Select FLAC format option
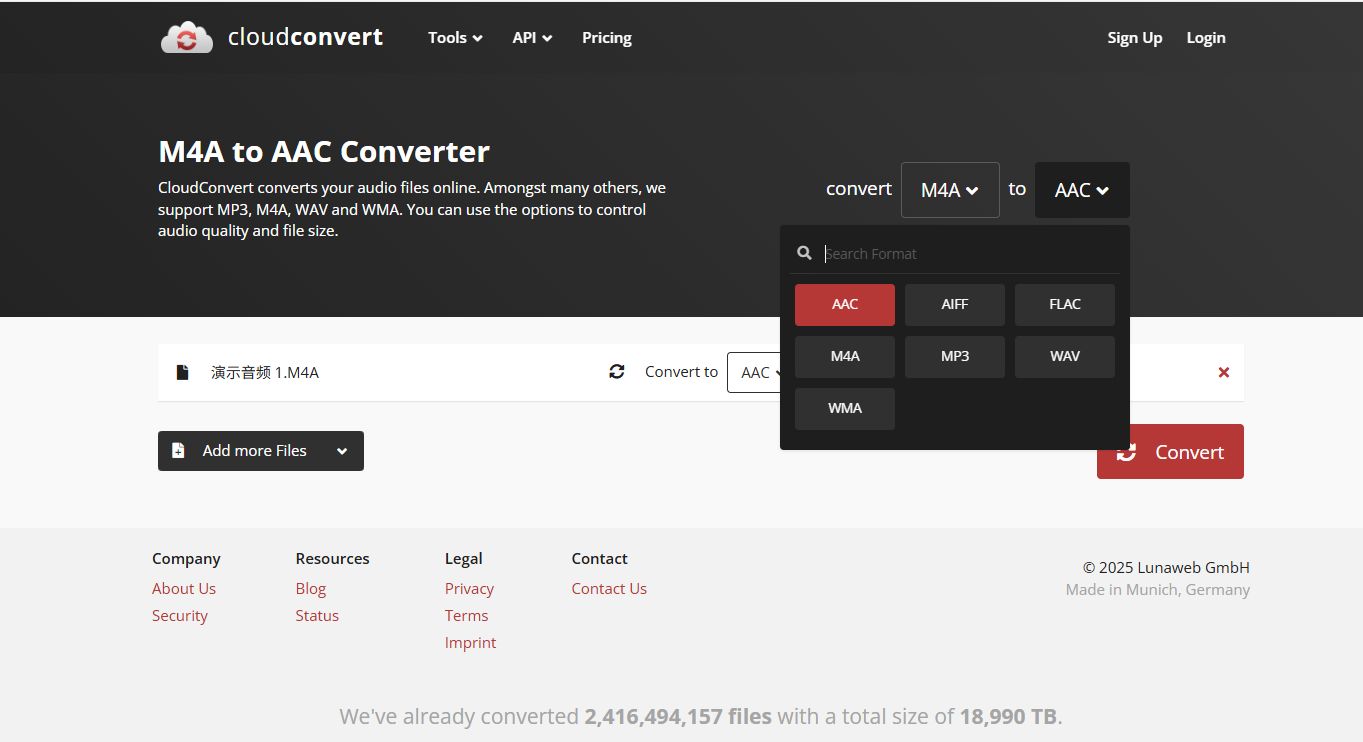Image resolution: width=1363 pixels, height=742 pixels. point(1065,305)
